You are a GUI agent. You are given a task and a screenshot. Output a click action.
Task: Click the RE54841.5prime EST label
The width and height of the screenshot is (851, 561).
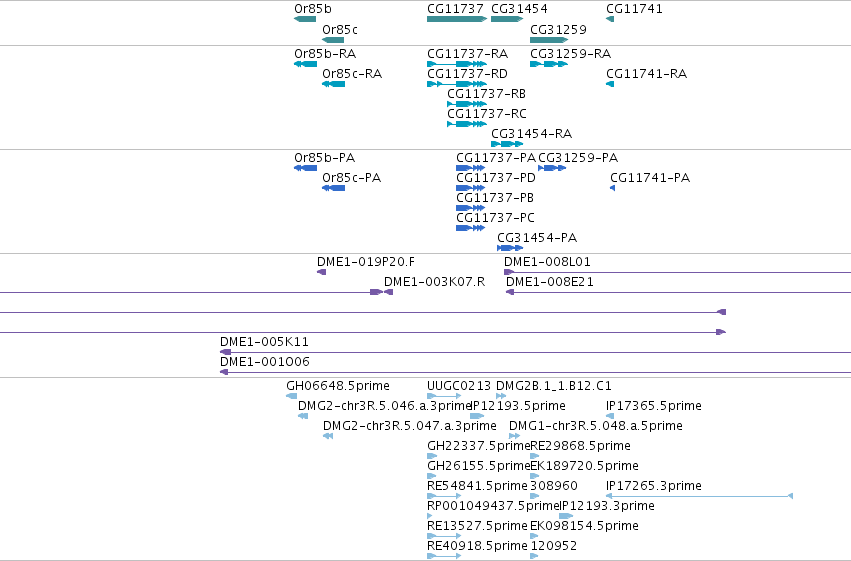coord(478,487)
